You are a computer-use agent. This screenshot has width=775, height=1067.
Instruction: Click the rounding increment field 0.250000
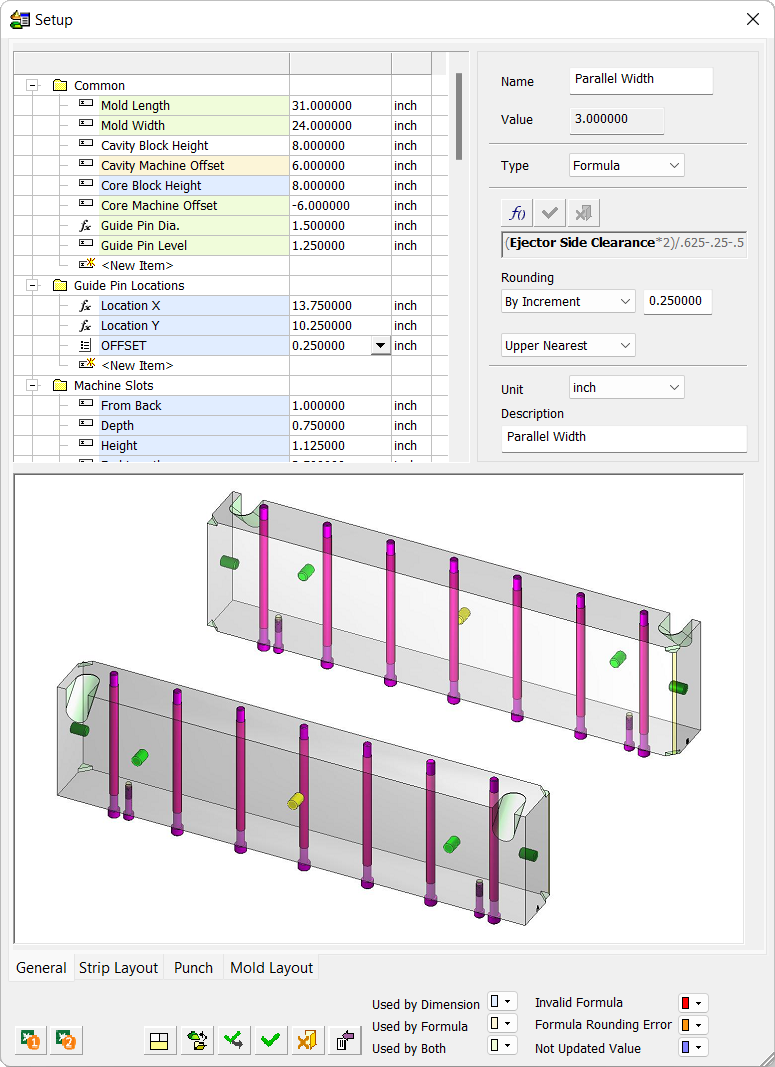678,301
